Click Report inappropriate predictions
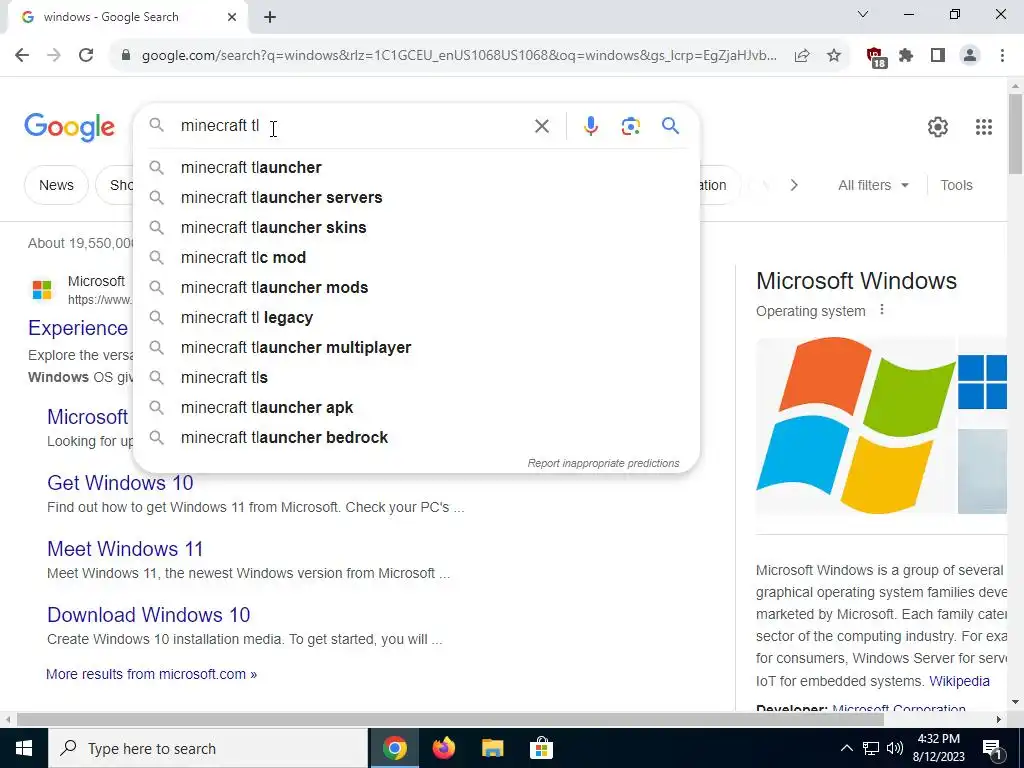The image size is (1024, 768). [603, 463]
